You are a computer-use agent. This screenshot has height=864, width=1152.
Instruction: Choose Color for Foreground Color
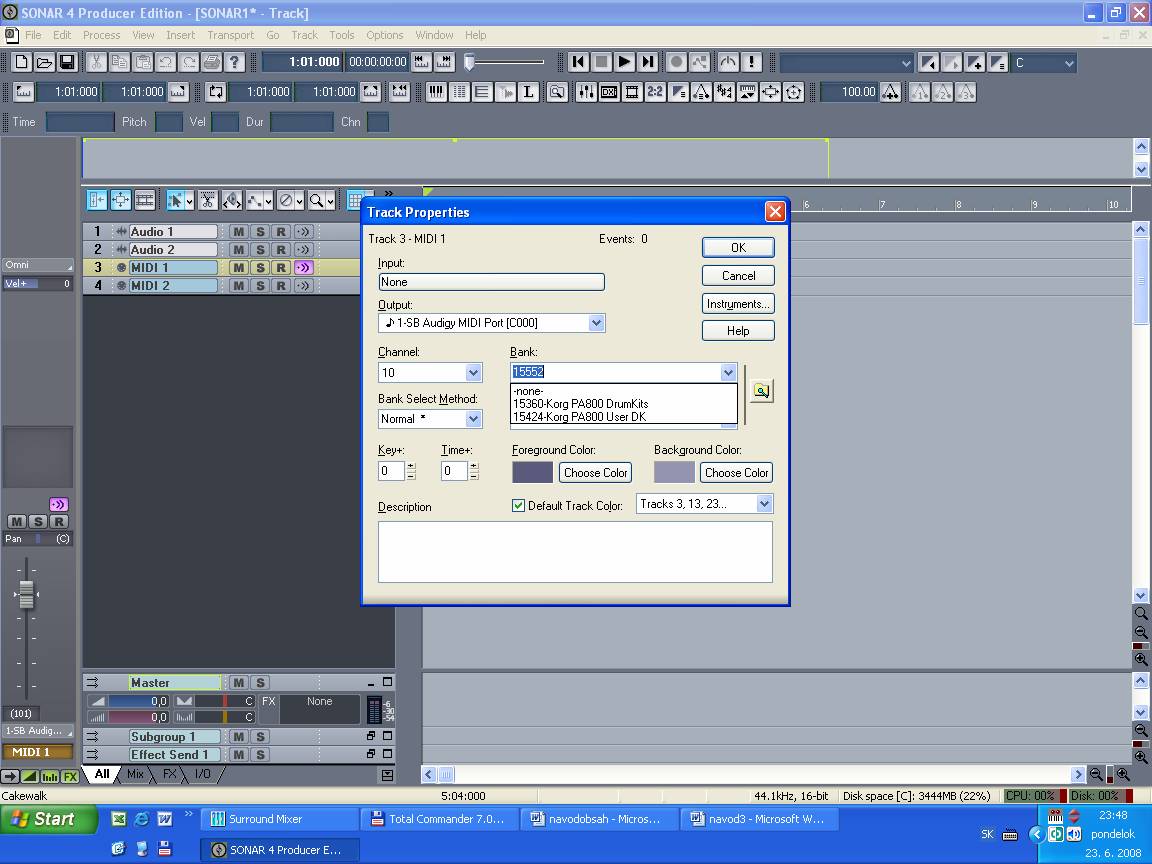click(x=595, y=472)
